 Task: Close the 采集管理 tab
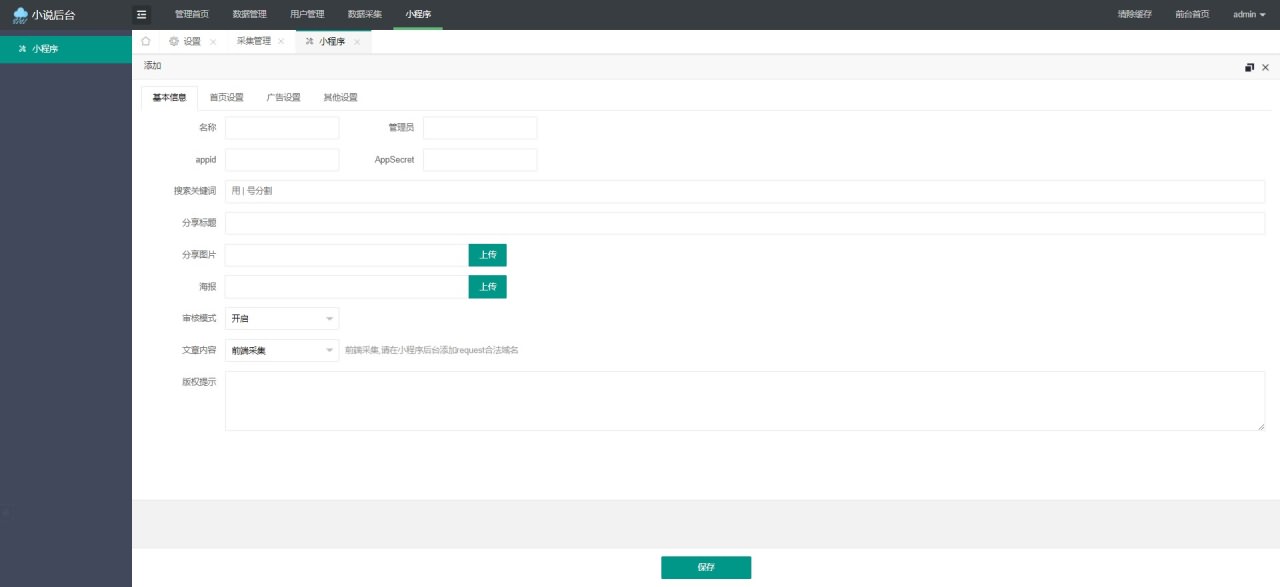pos(281,42)
